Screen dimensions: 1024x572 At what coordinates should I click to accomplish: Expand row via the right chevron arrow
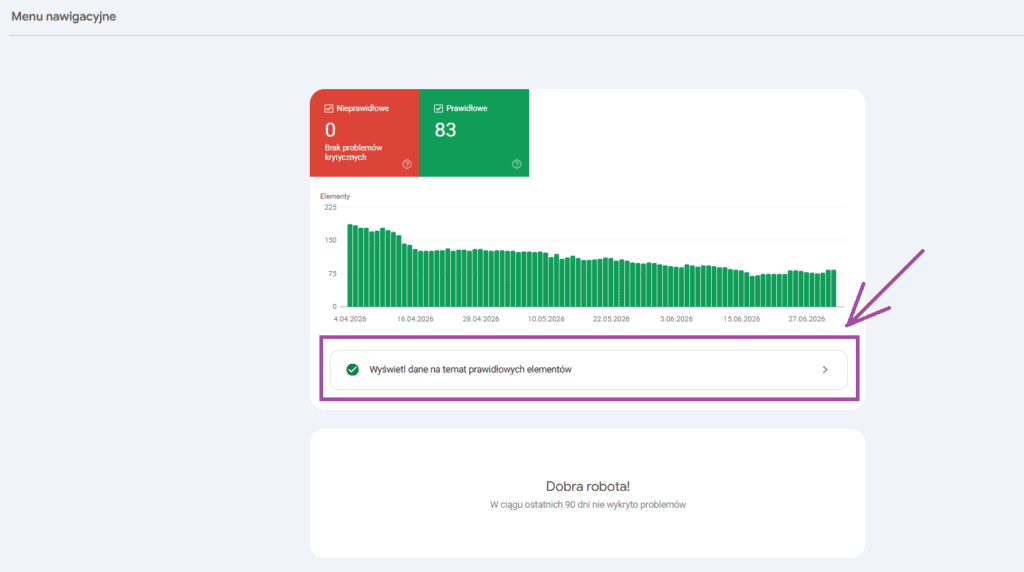tap(825, 370)
